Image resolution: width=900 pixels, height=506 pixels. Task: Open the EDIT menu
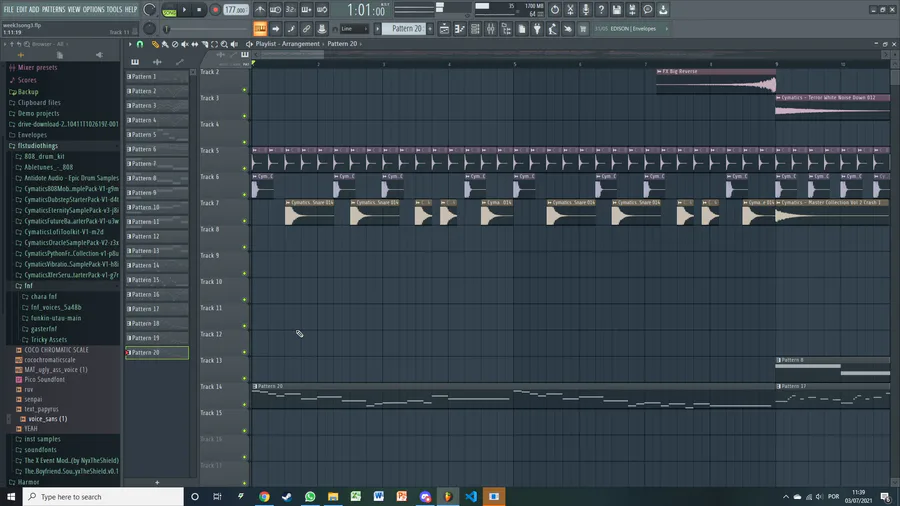click(x=22, y=10)
